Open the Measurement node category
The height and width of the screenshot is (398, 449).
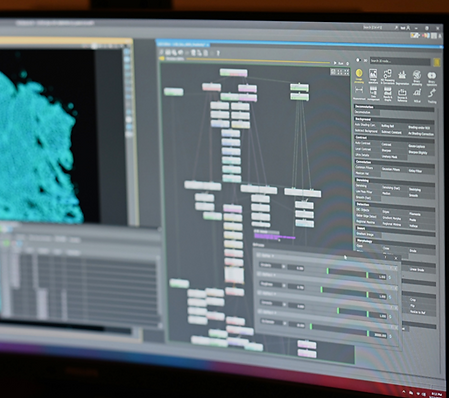359,93
